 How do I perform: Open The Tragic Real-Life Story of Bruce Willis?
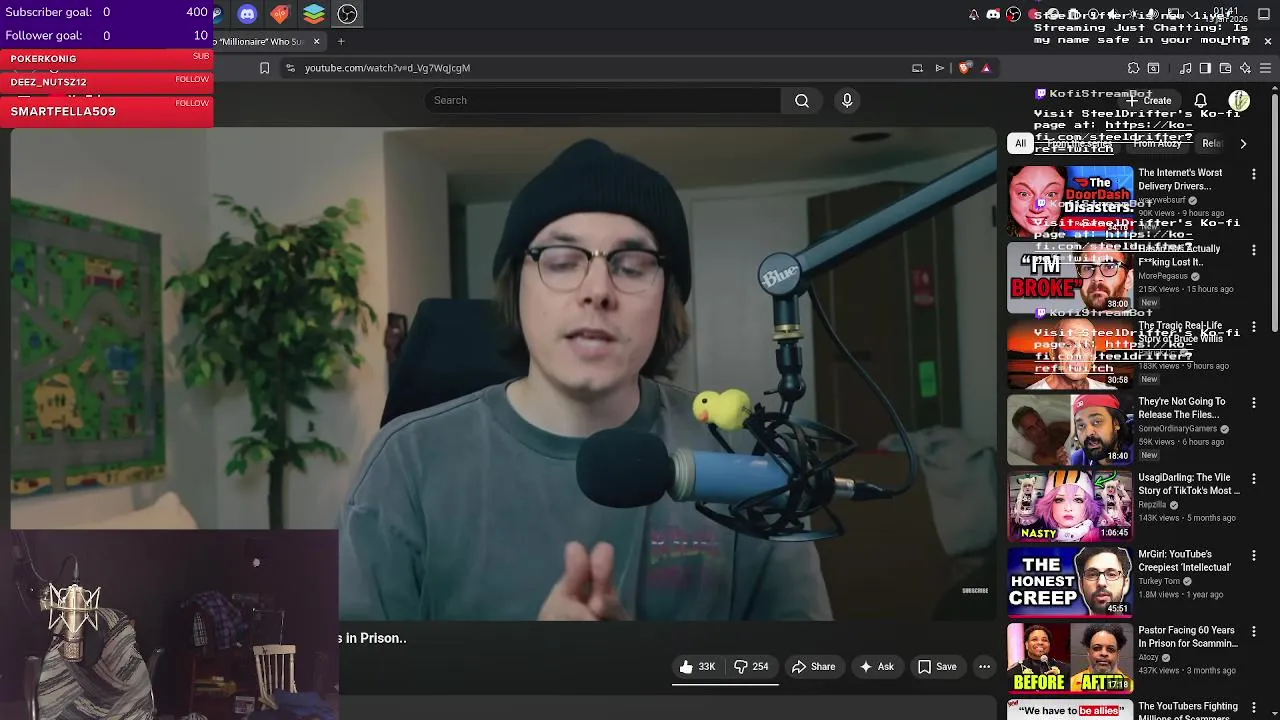pyautogui.click(x=1181, y=332)
